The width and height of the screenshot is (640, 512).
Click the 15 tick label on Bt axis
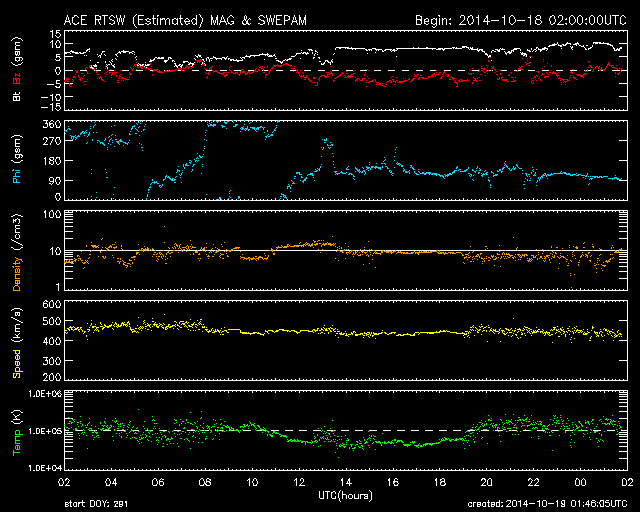point(56,34)
